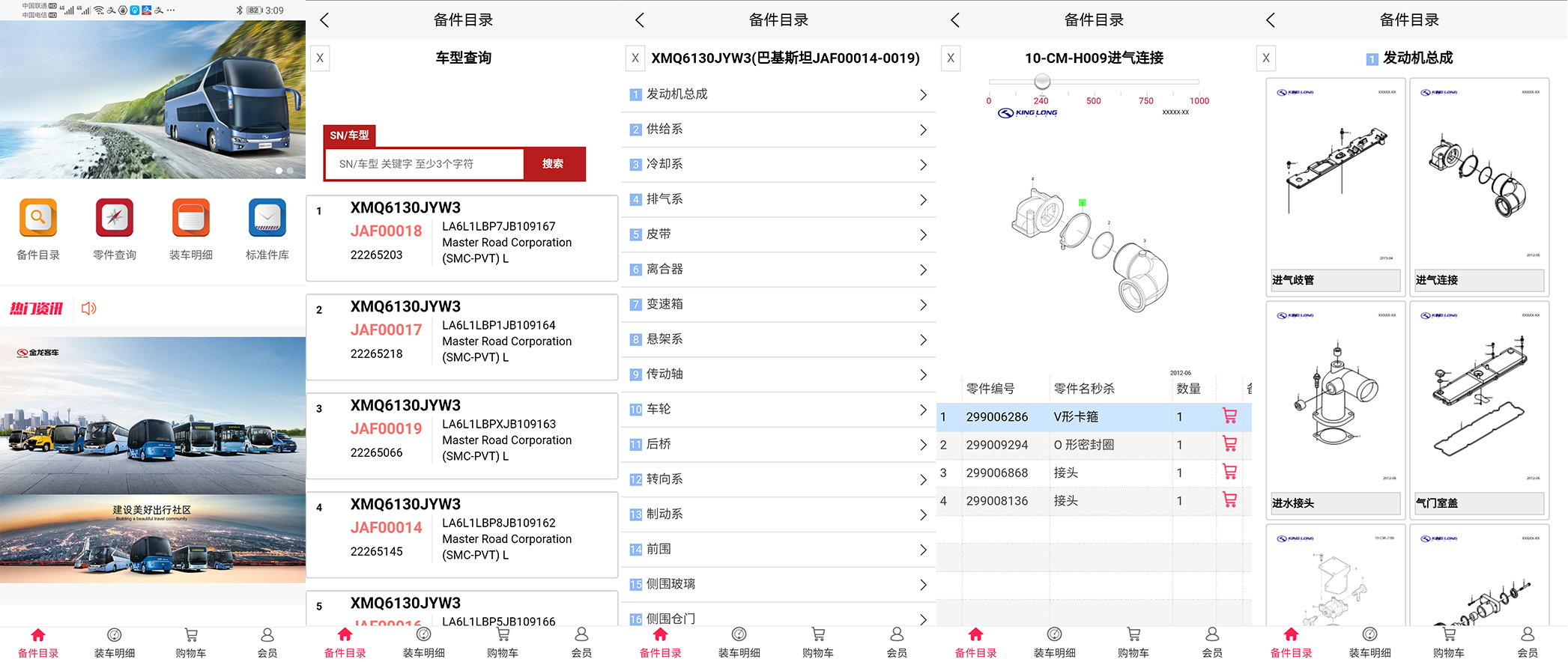1568x662 pixels.
Task: Expand the 皮带 category row
Action: [778, 234]
